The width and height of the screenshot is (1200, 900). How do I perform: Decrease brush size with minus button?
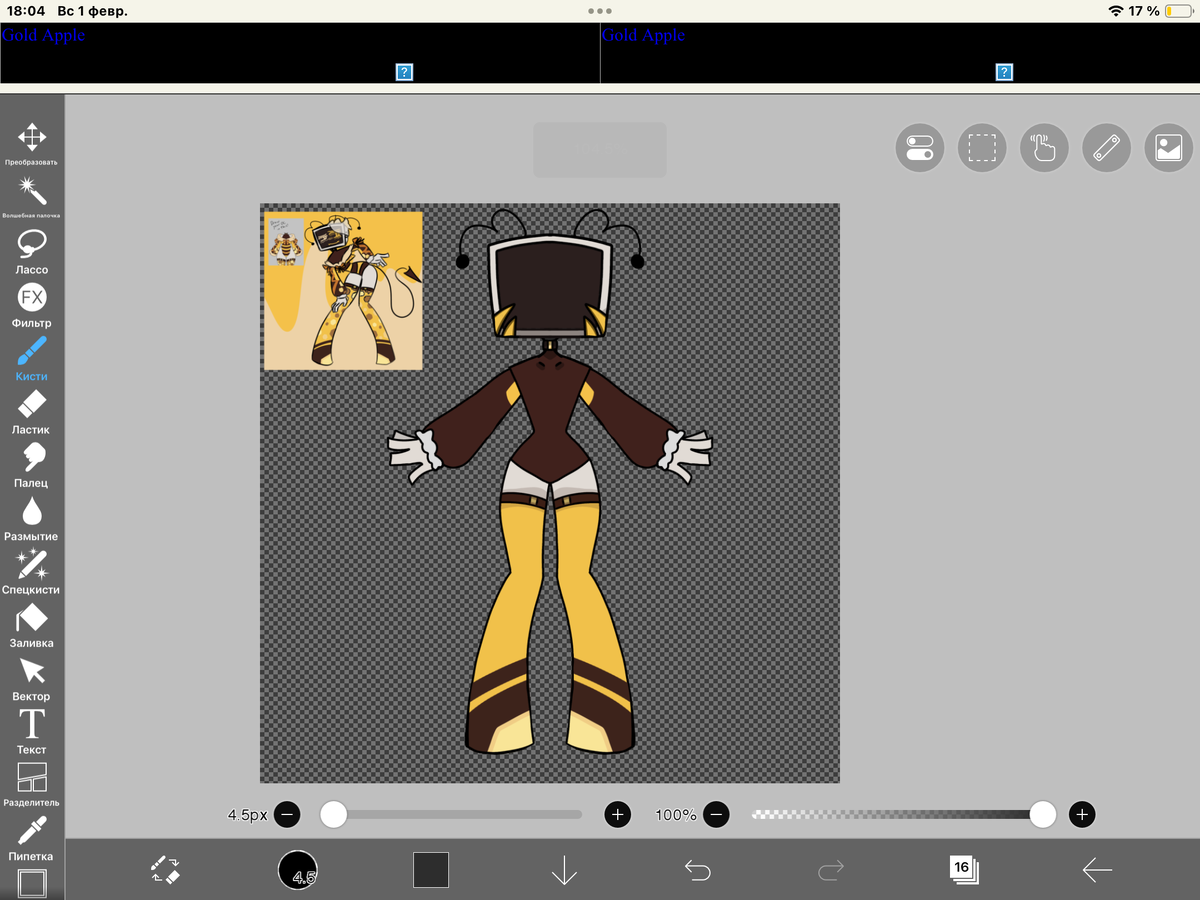(x=286, y=815)
